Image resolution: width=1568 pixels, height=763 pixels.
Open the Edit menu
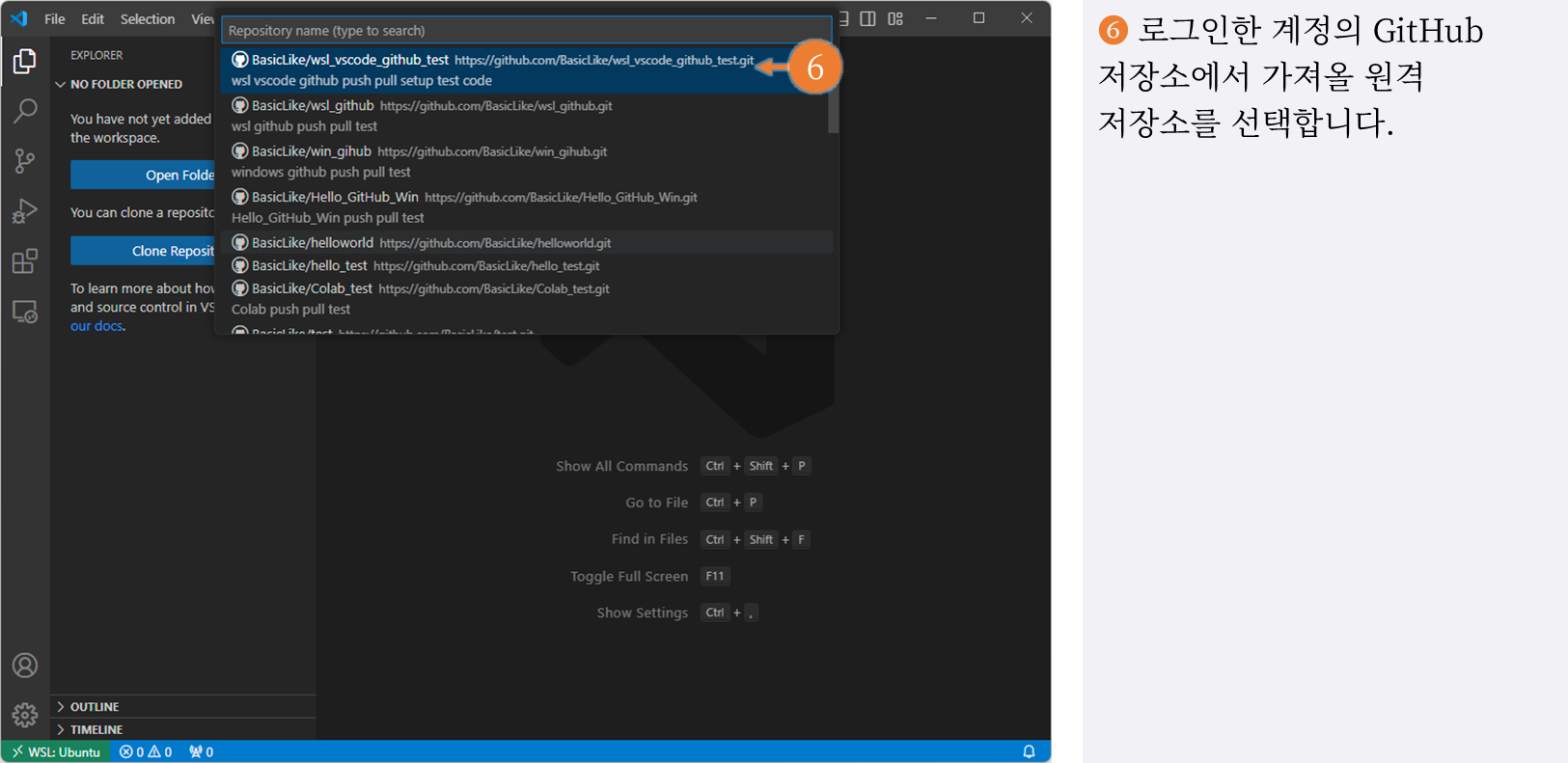tap(93, 18)
